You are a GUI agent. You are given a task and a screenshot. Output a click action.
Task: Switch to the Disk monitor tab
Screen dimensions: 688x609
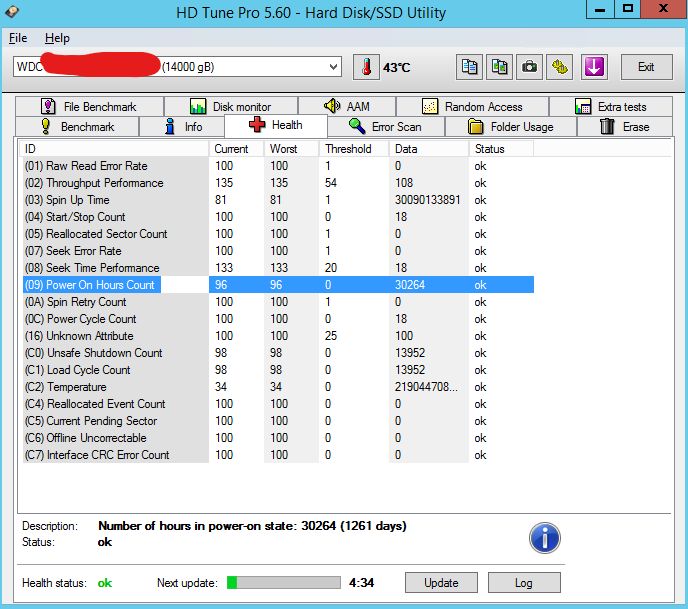pyautogui.click(x=231, y=107)
